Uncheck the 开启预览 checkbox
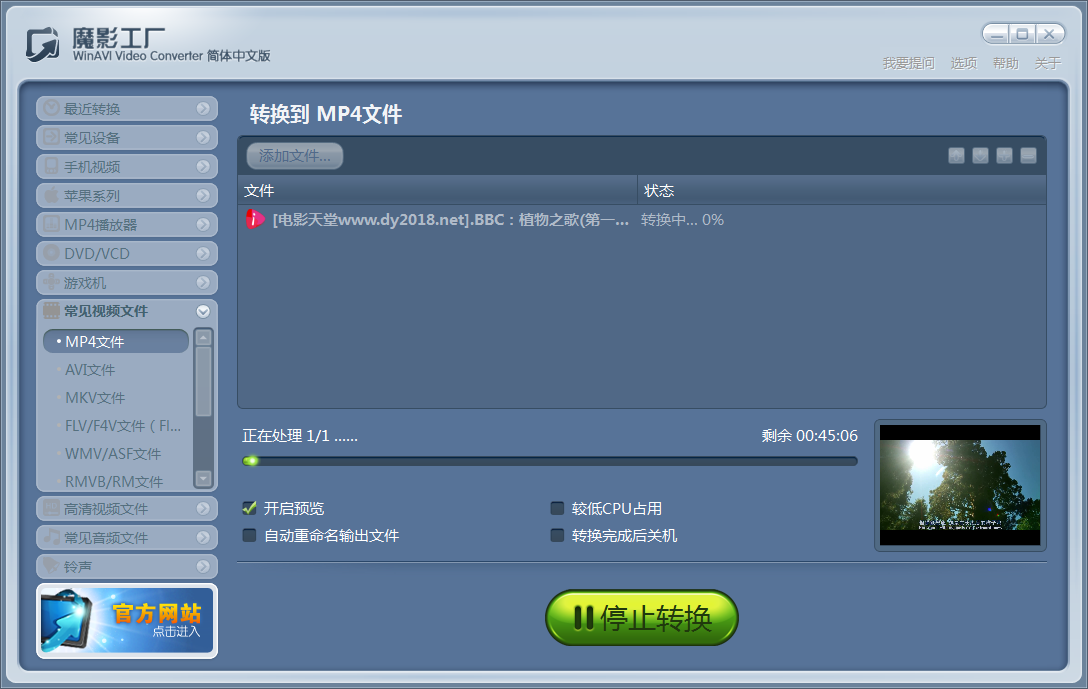This screenshot has height=689, width=1088. pos(249,508)
